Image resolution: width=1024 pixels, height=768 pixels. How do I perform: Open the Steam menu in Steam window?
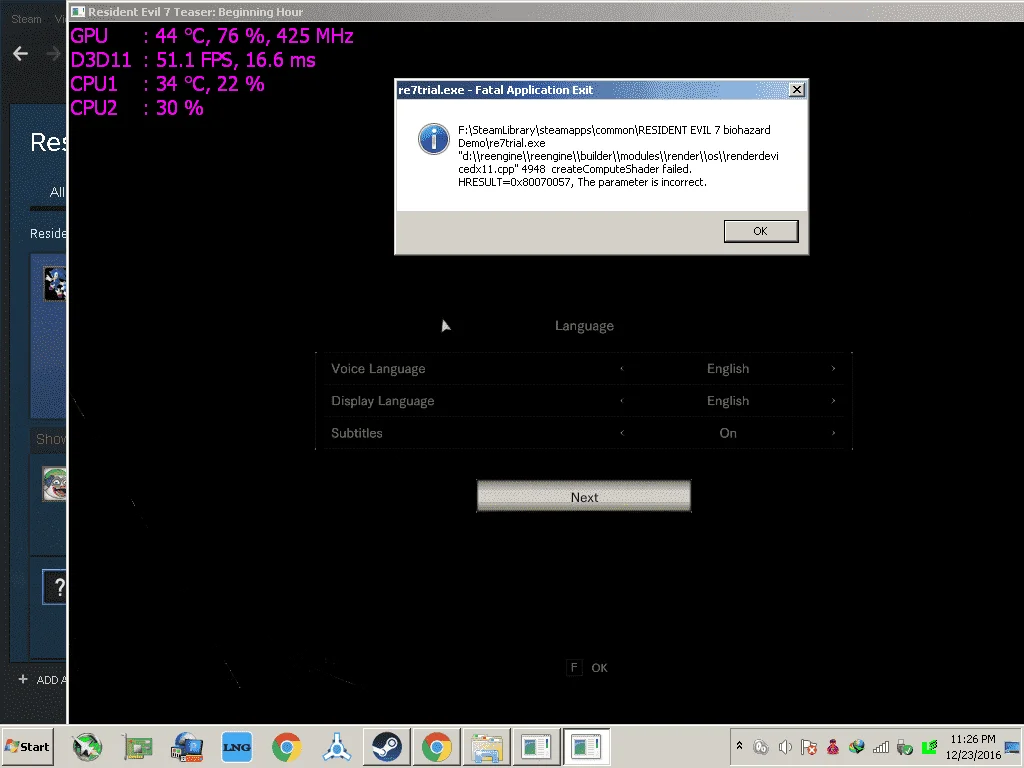[x=26, y=19]
